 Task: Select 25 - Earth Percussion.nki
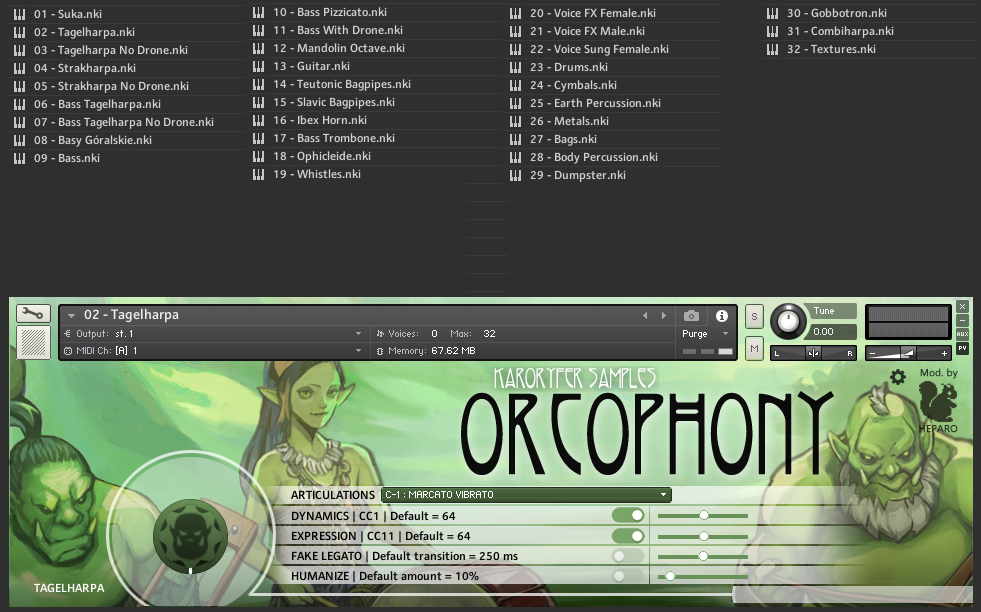coord(595,103)
